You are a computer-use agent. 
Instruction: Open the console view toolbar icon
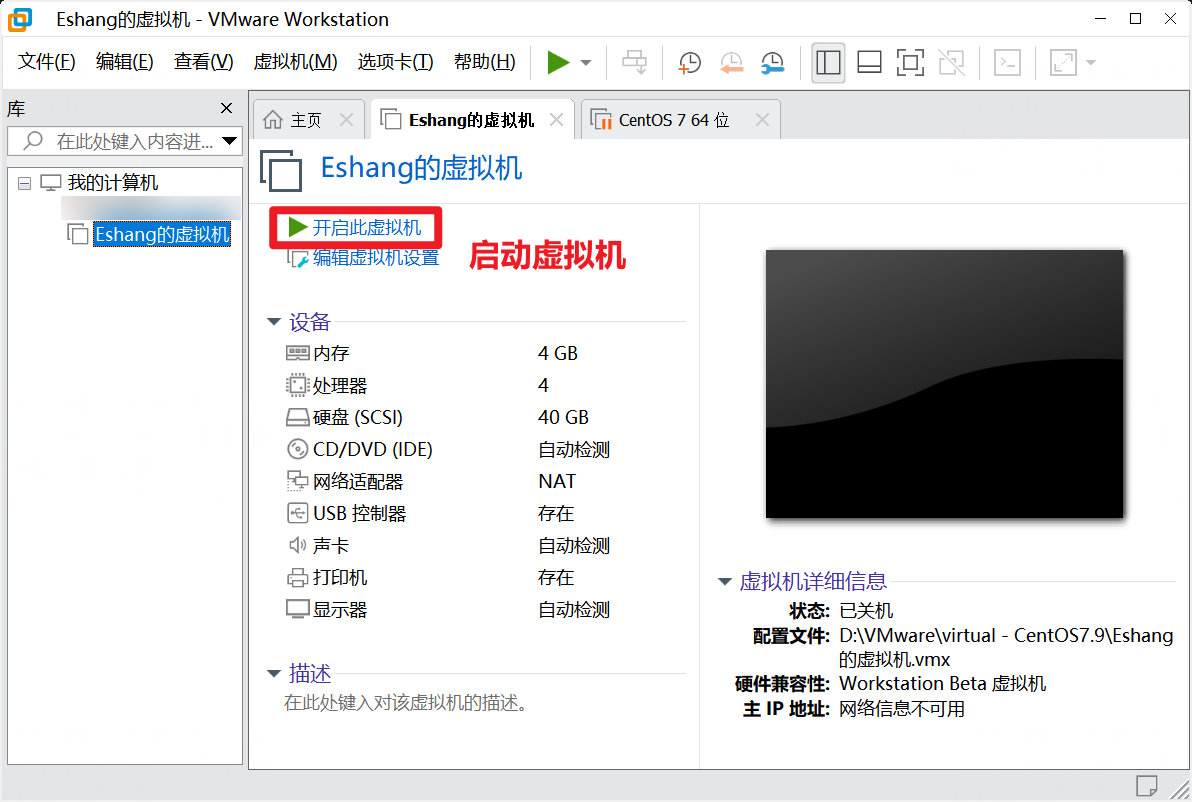(1007, 62)
